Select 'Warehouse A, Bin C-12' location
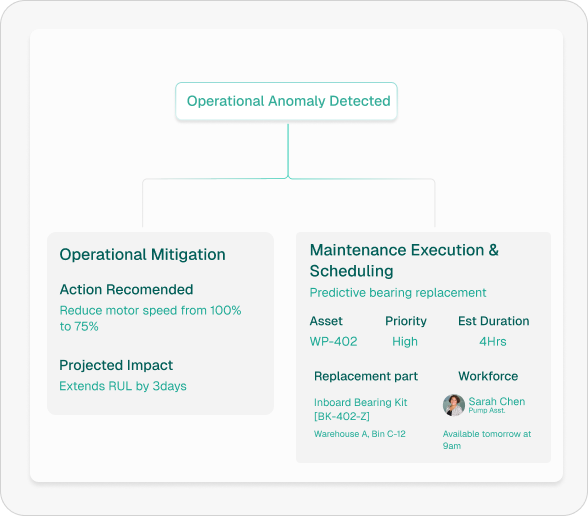The height and width of the screenshot is (516, 588). (360, 434)
